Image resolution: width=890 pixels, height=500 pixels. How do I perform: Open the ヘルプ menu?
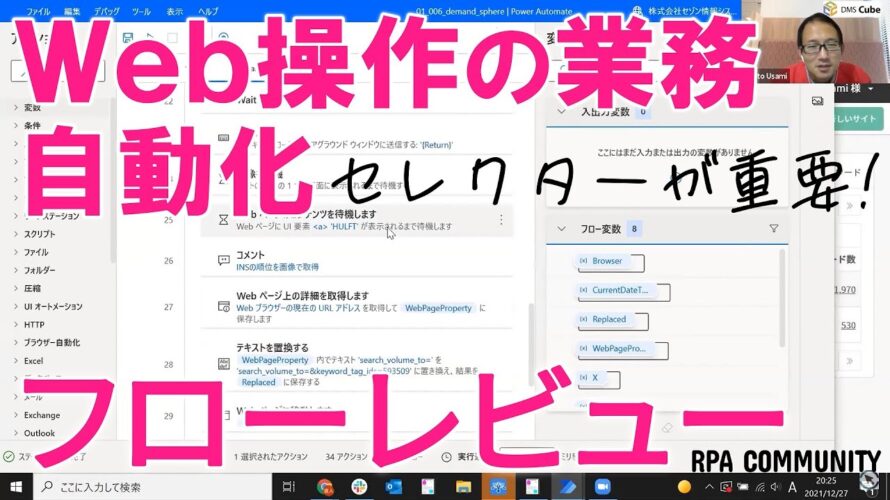click(x=208, y=11)
